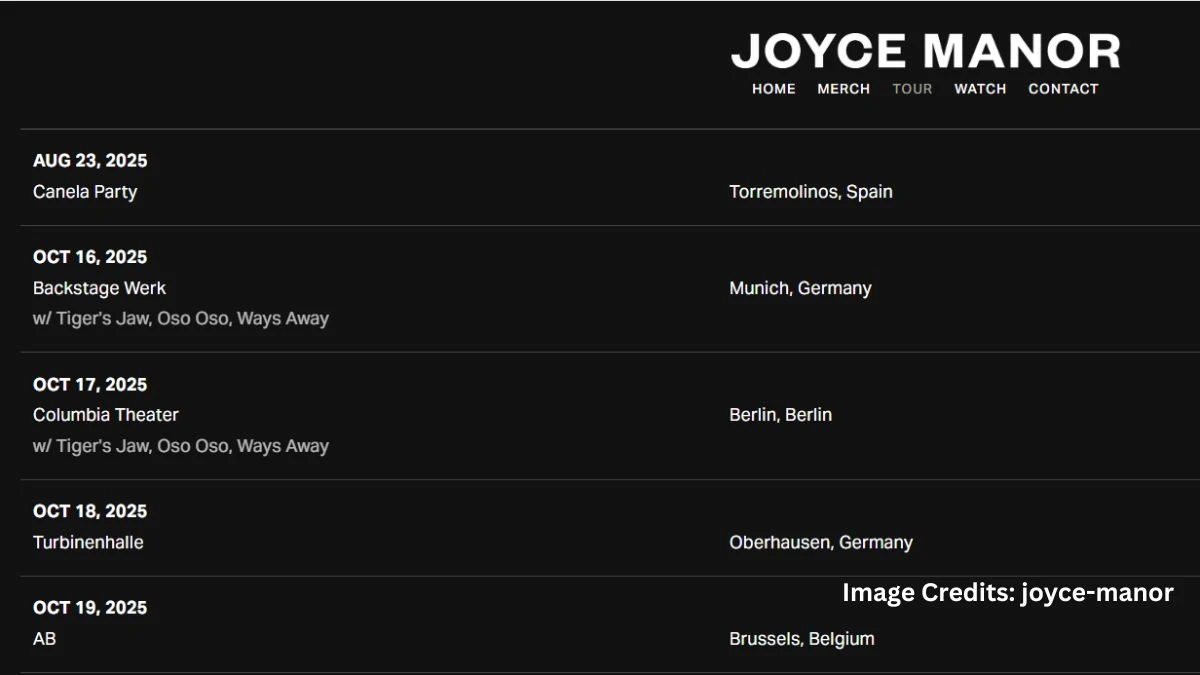The width and height of the screenshot is (1200, 675).
Task: Select the OCT 19, 2025 date
Action: point(90,608)
